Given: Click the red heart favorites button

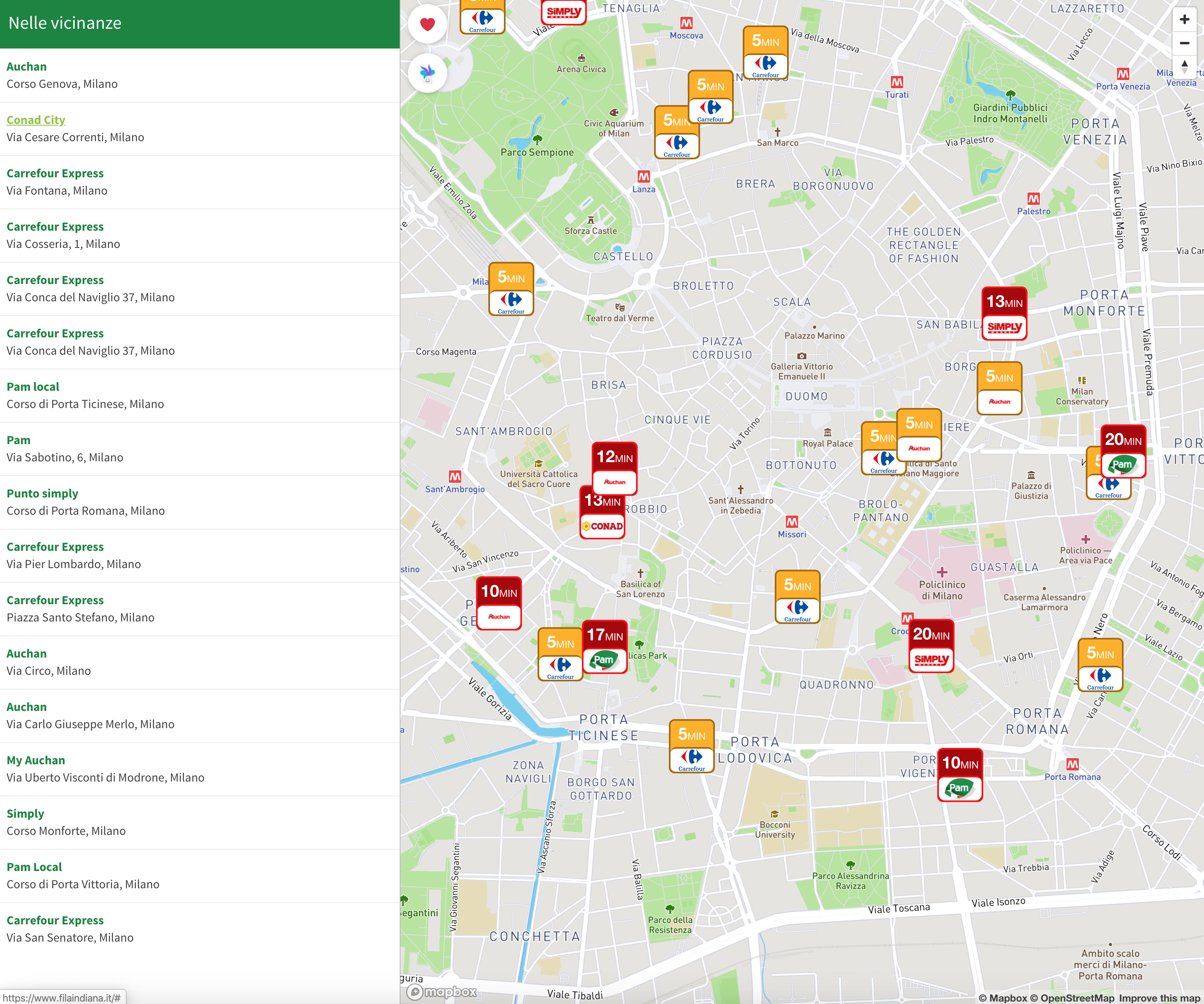Looking at the screenshot, I should pos(427,24).
